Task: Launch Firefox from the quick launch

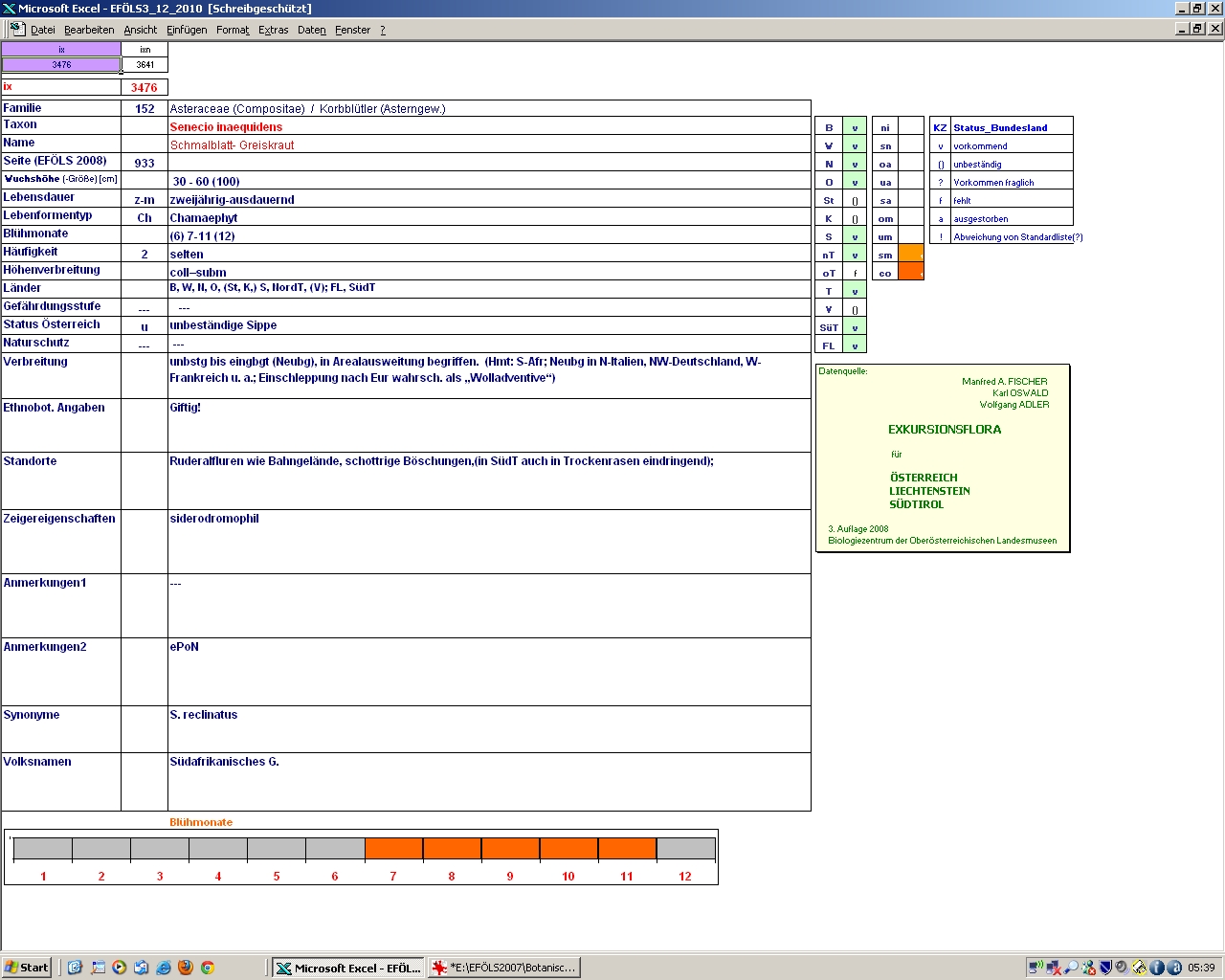Action: [186, 968]
